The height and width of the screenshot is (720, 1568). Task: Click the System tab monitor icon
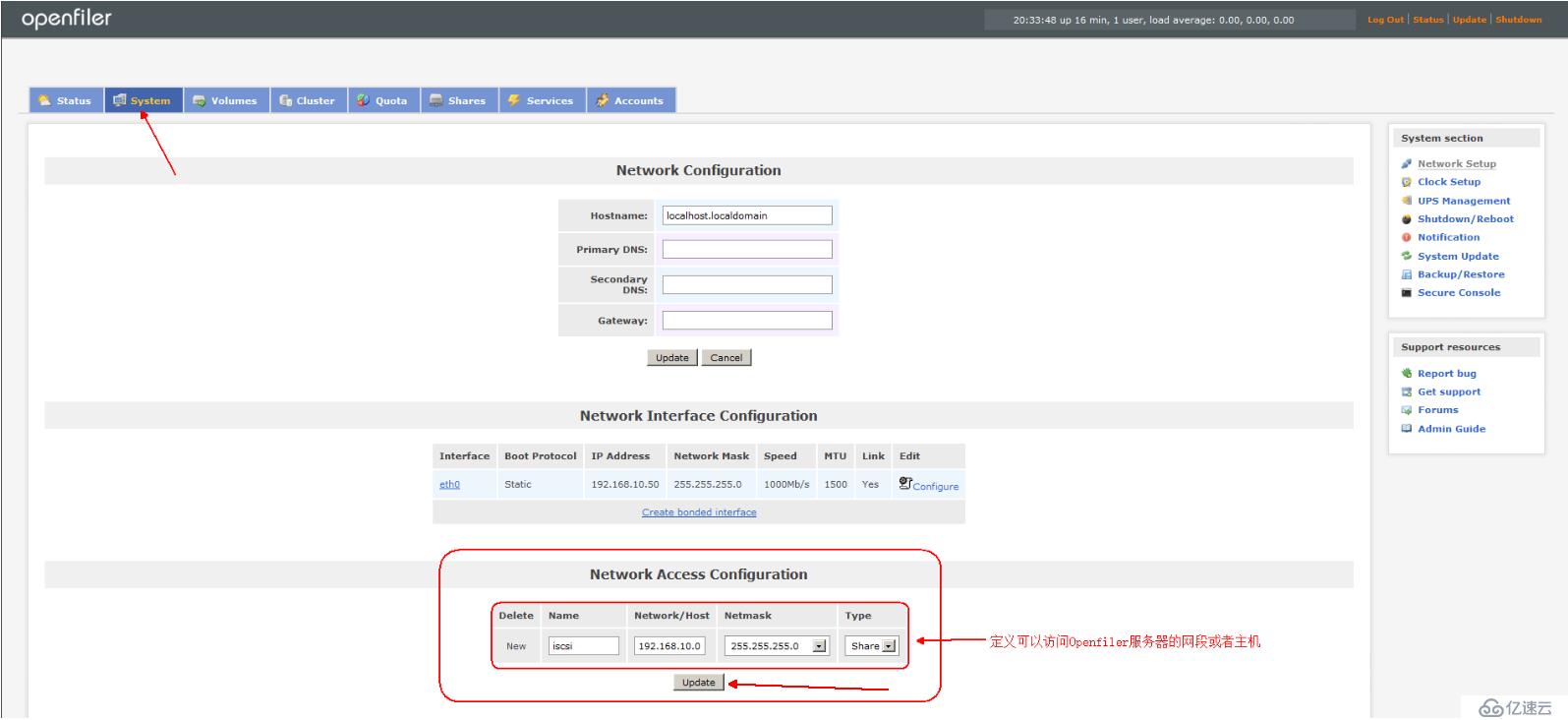(x=120, y=100)
